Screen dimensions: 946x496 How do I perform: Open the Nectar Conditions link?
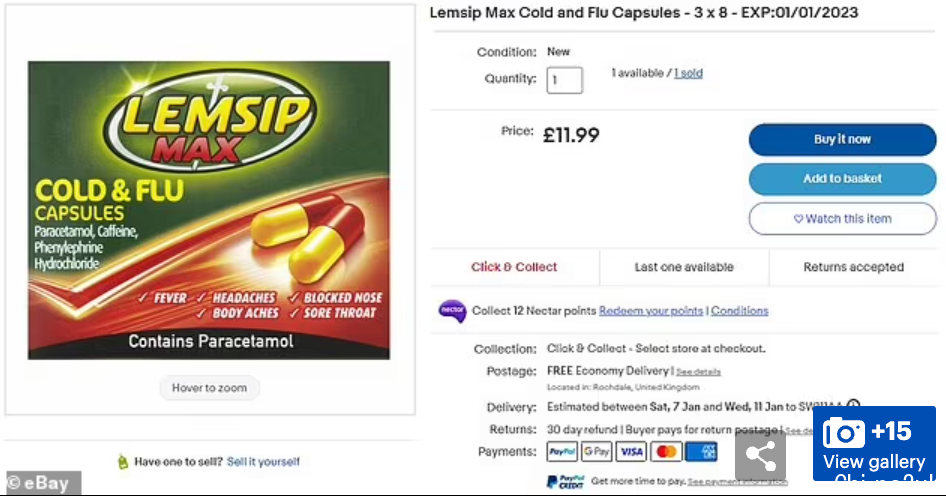740,311
